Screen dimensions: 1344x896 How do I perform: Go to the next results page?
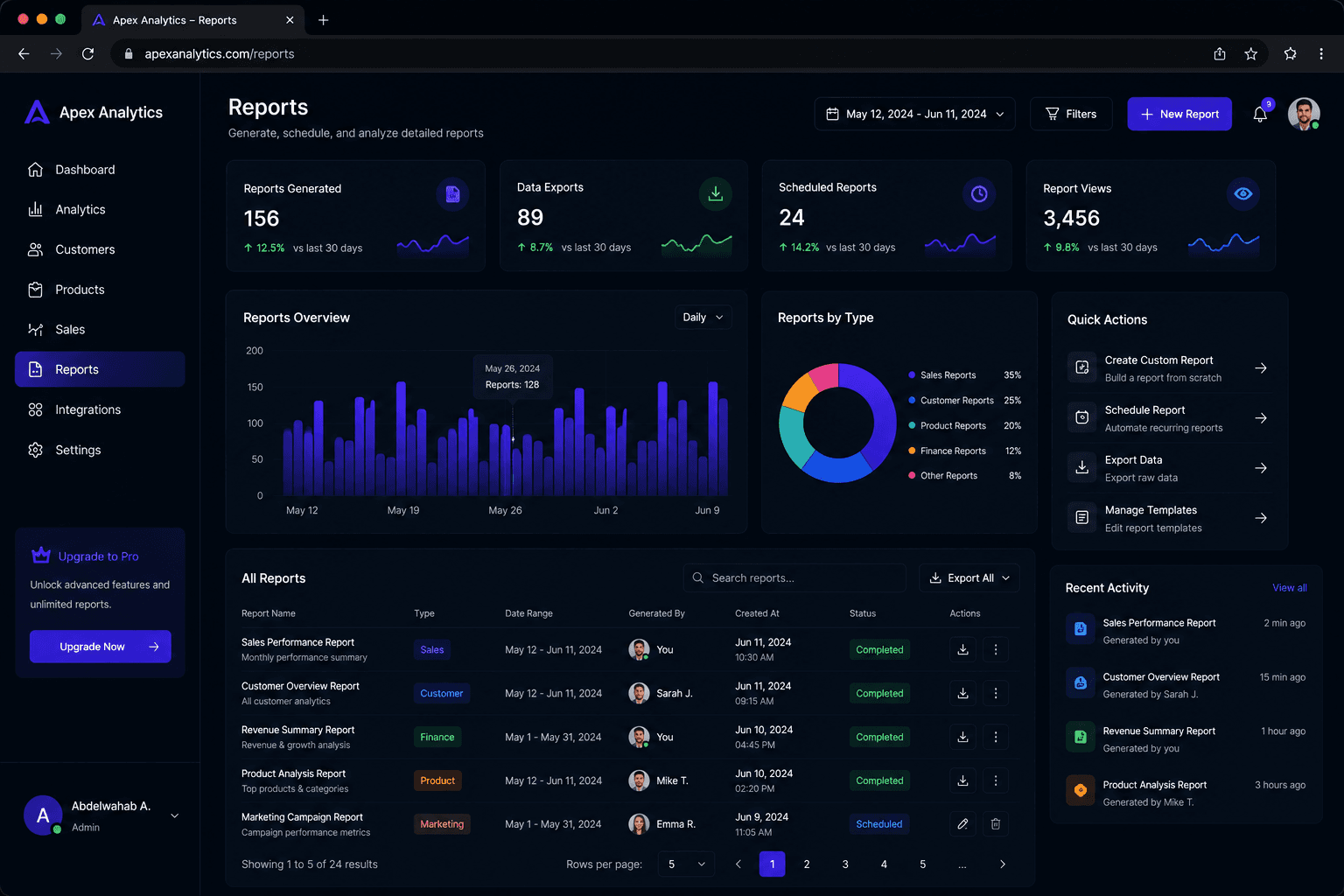1003,864
